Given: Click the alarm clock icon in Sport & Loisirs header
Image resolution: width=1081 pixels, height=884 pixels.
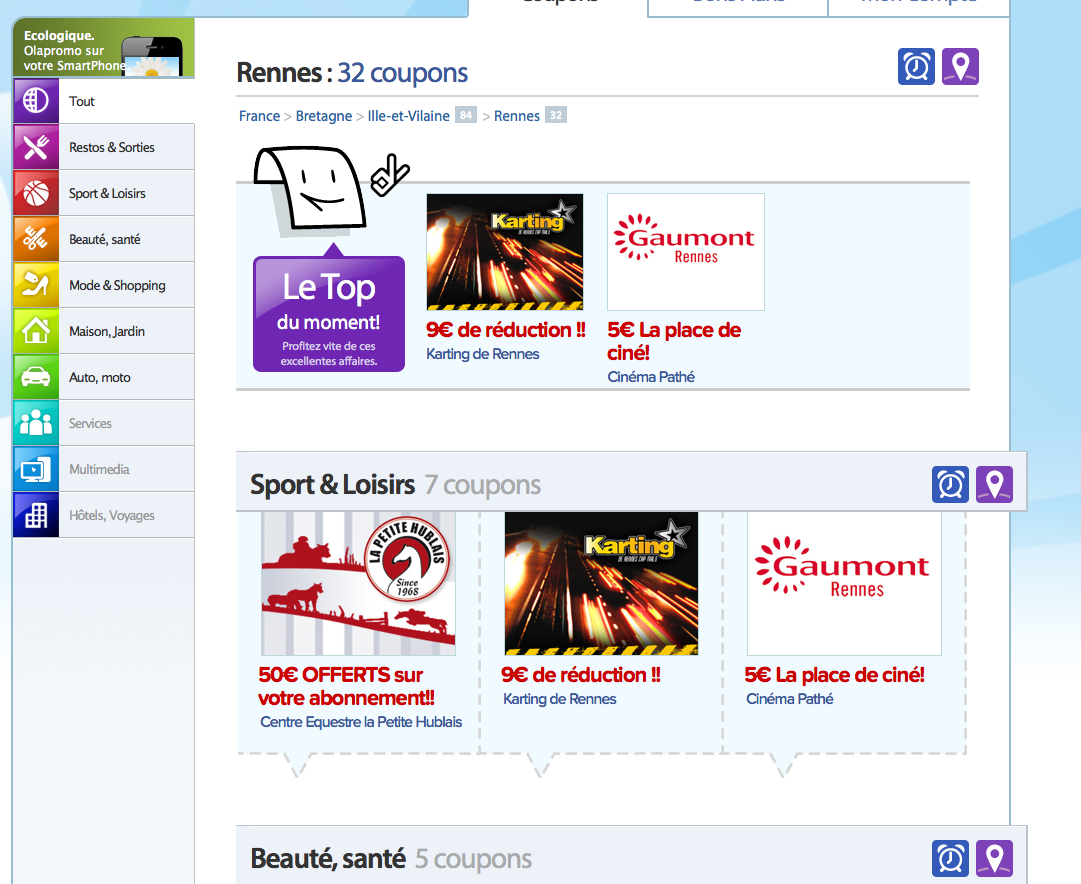Looking at the screenshot, I should [951, 484].
